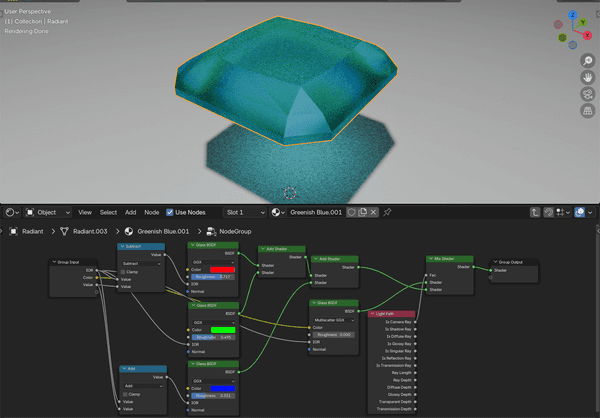Image resolution: width=600 pixels, height=418 pixels.
Task: Click the red color swatch on Glass BSDF
Action: (222, 269)
